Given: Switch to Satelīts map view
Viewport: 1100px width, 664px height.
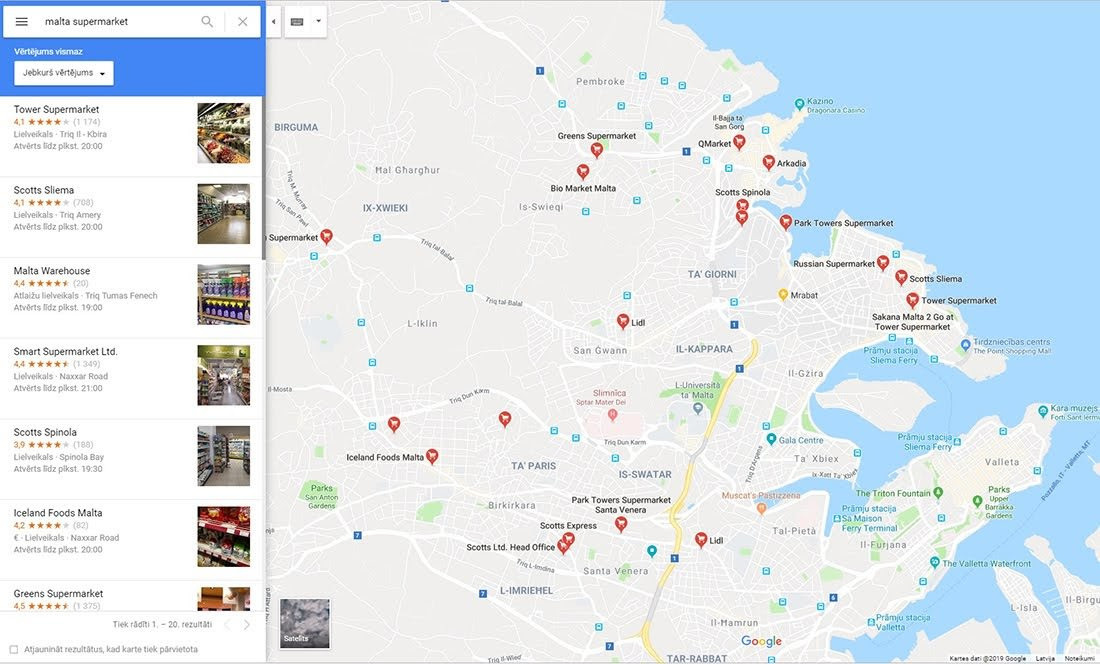Looking at the screenshot, I should pos(304,623).
